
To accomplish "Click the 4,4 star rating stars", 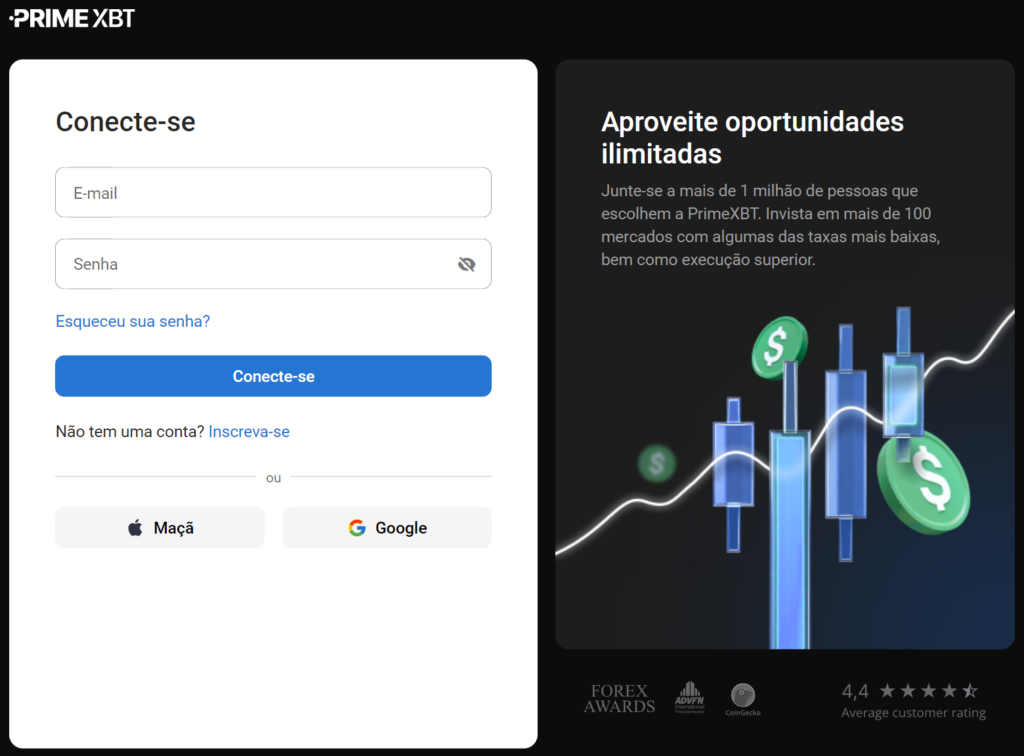I will click(x=927, y=689).
